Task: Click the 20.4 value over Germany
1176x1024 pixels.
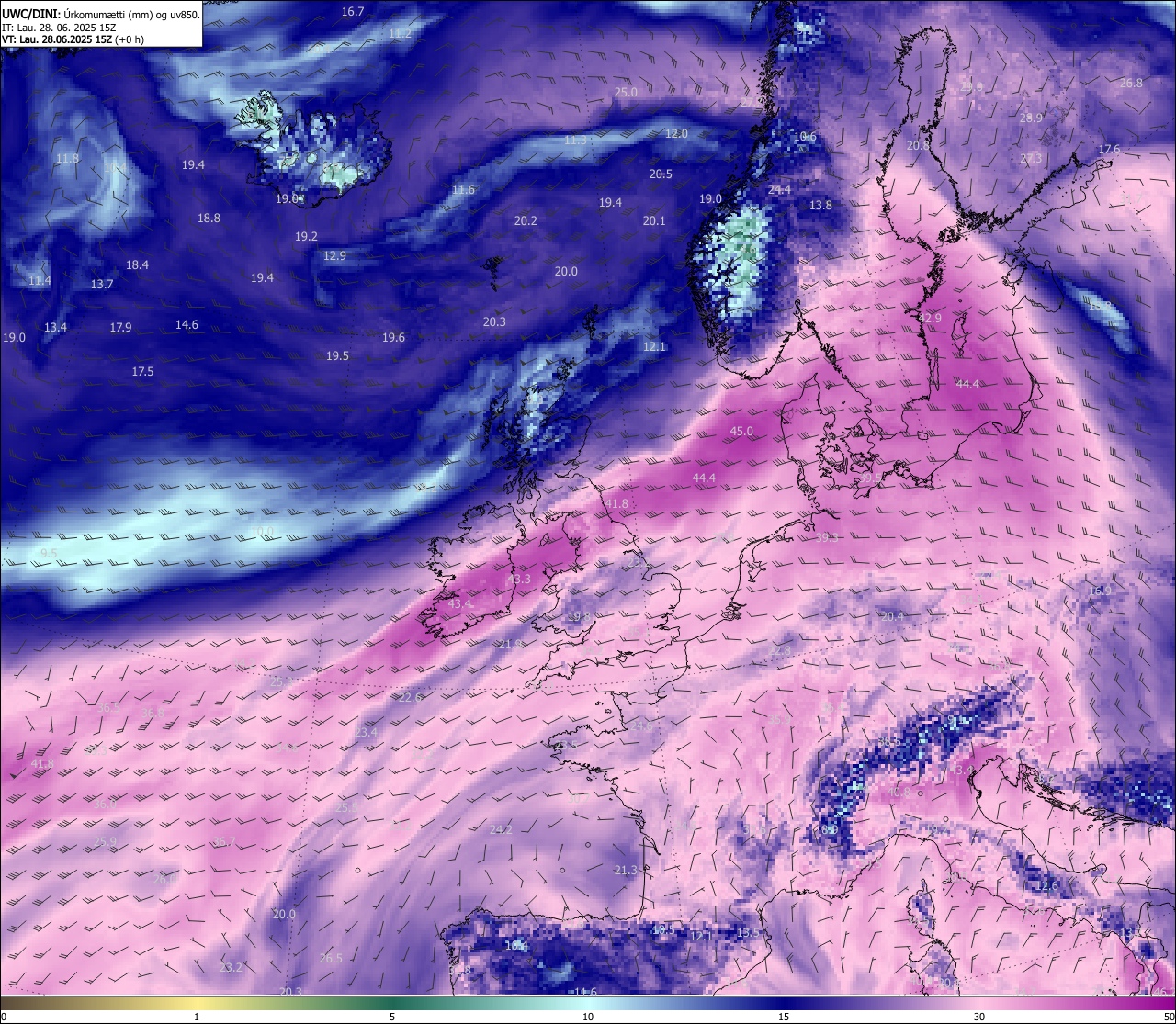Action: [892, 616]
